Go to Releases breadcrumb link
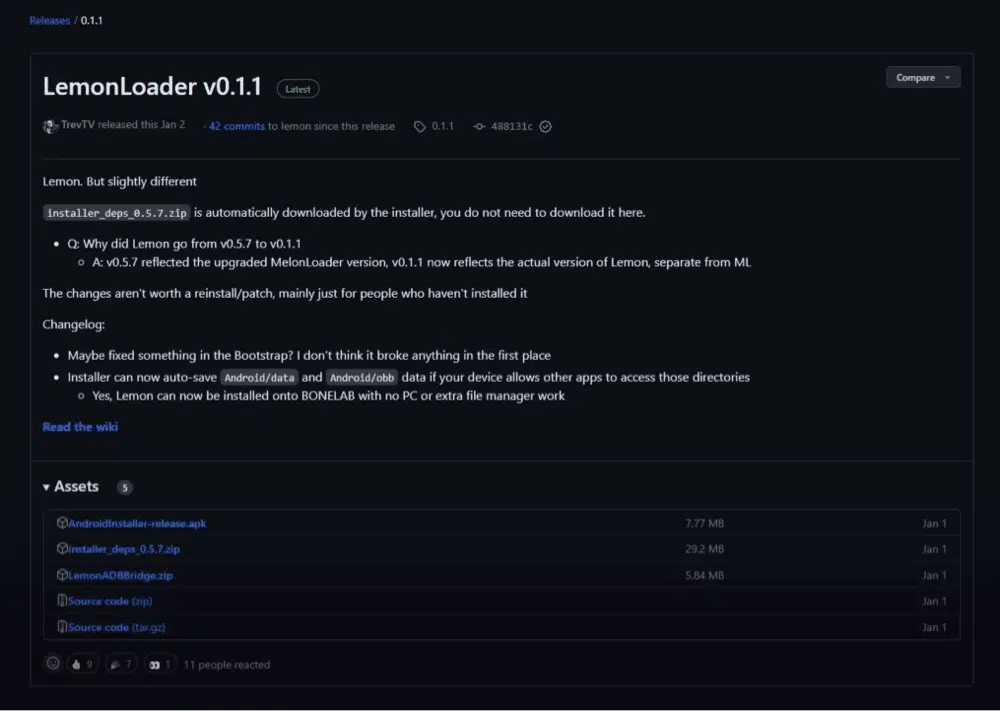 point(50,20)
